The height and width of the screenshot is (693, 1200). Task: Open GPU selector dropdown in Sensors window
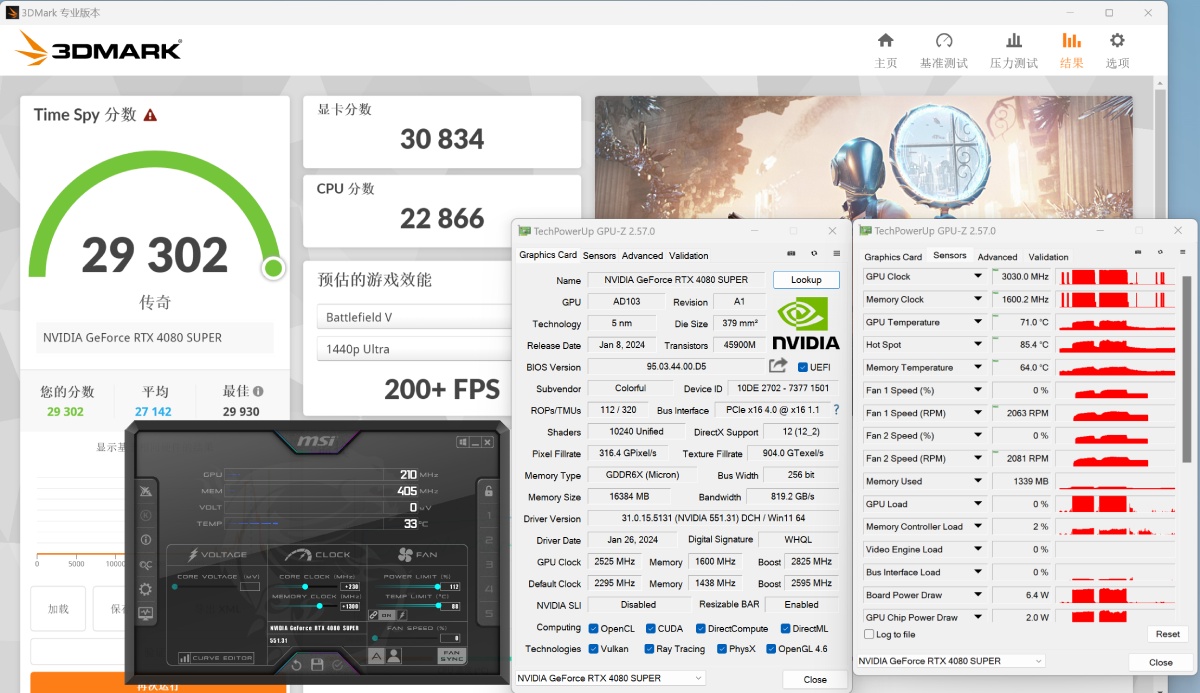950,661
